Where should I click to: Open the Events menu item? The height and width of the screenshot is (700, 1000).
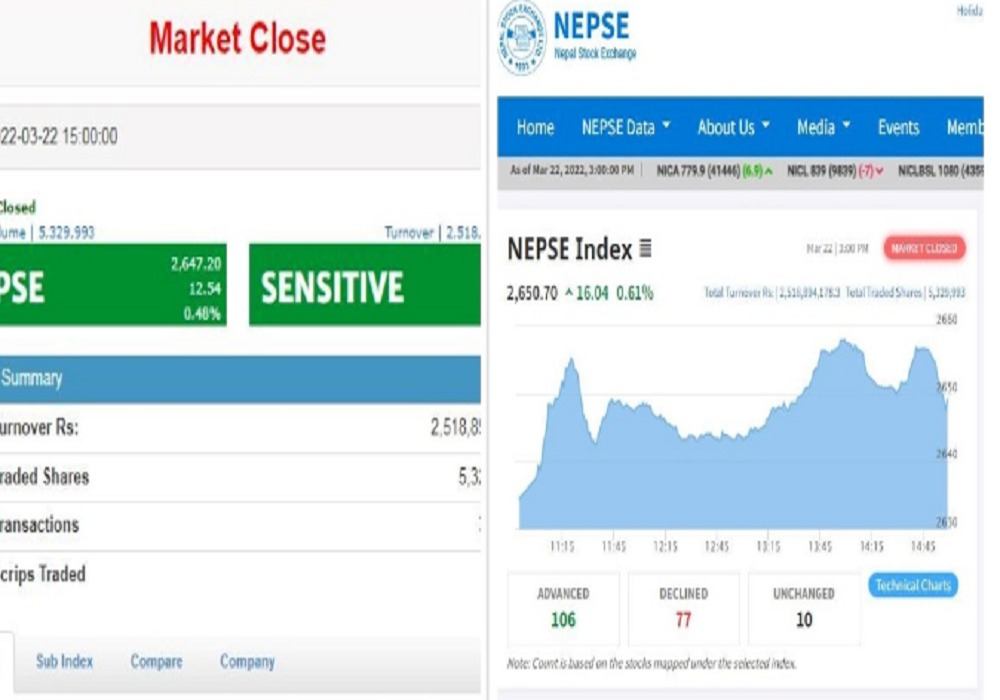pyautogui.click(x=898, y=128)
